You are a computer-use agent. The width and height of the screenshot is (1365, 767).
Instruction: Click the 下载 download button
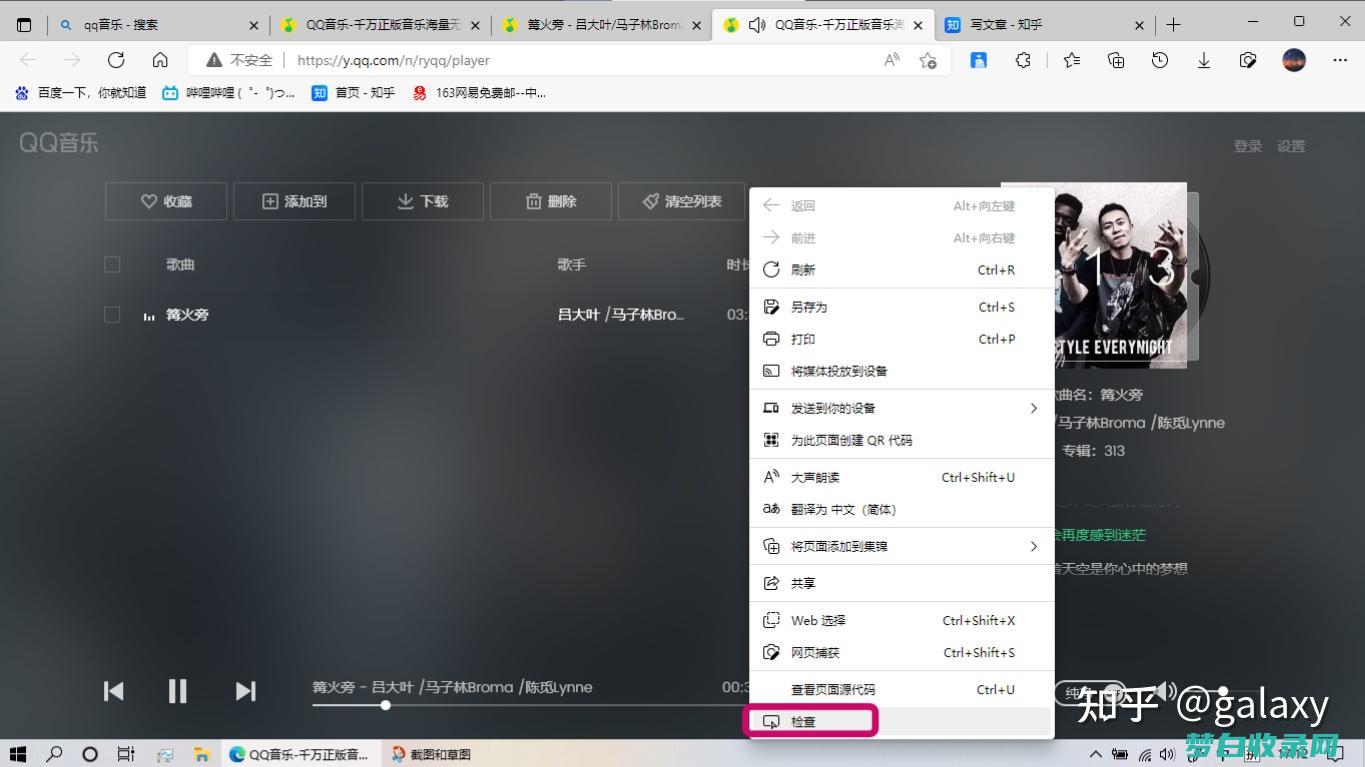point(422,201)
